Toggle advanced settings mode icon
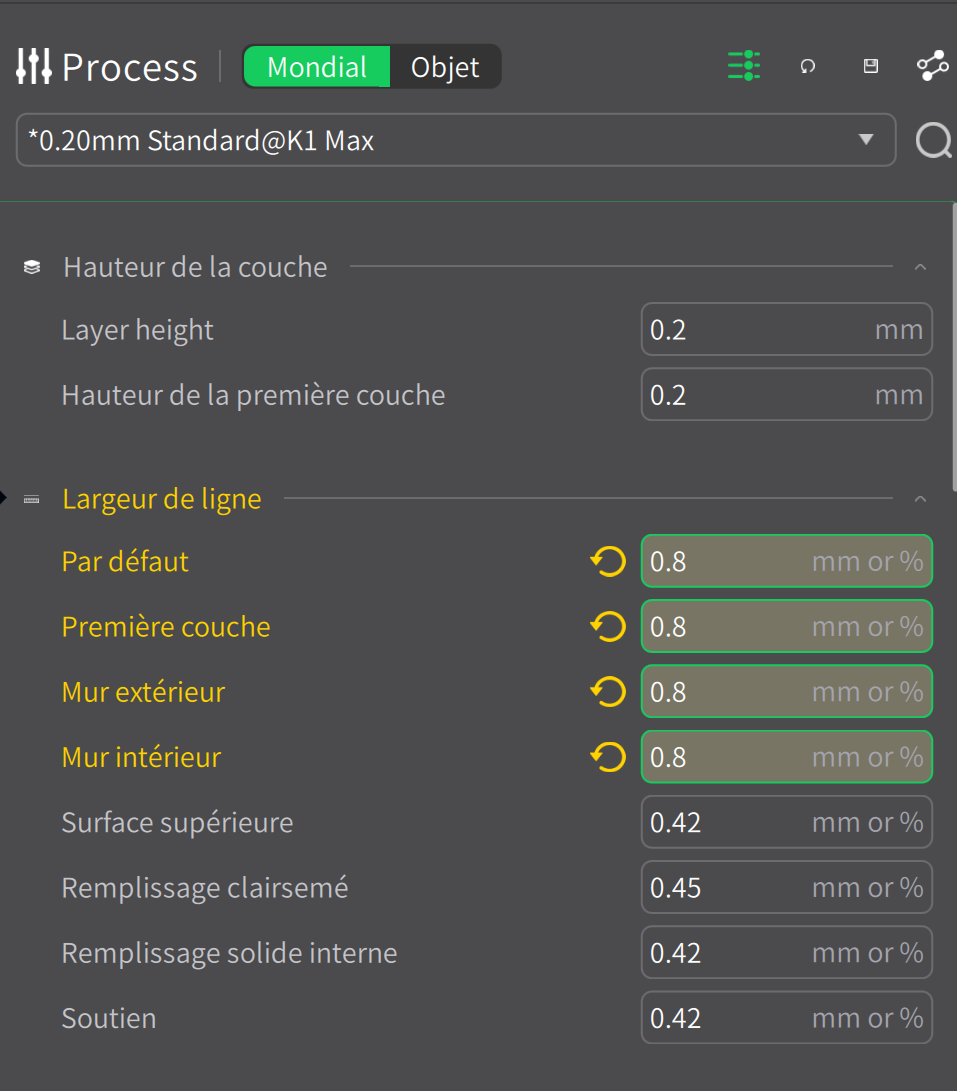This screenshot has height=1091, width=957. (x=743, y=66)
